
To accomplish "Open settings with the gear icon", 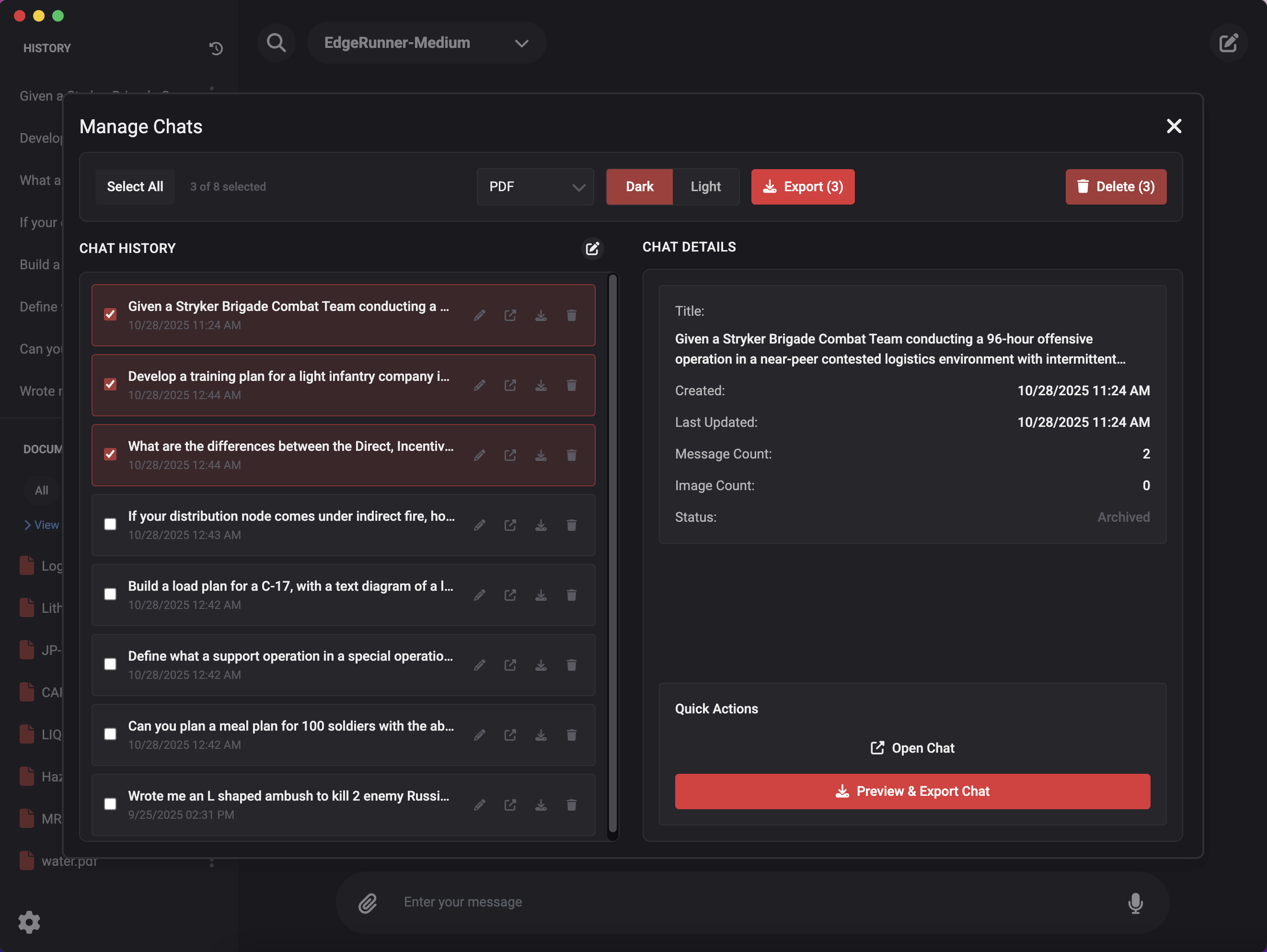I will click(x=29, y=922).
